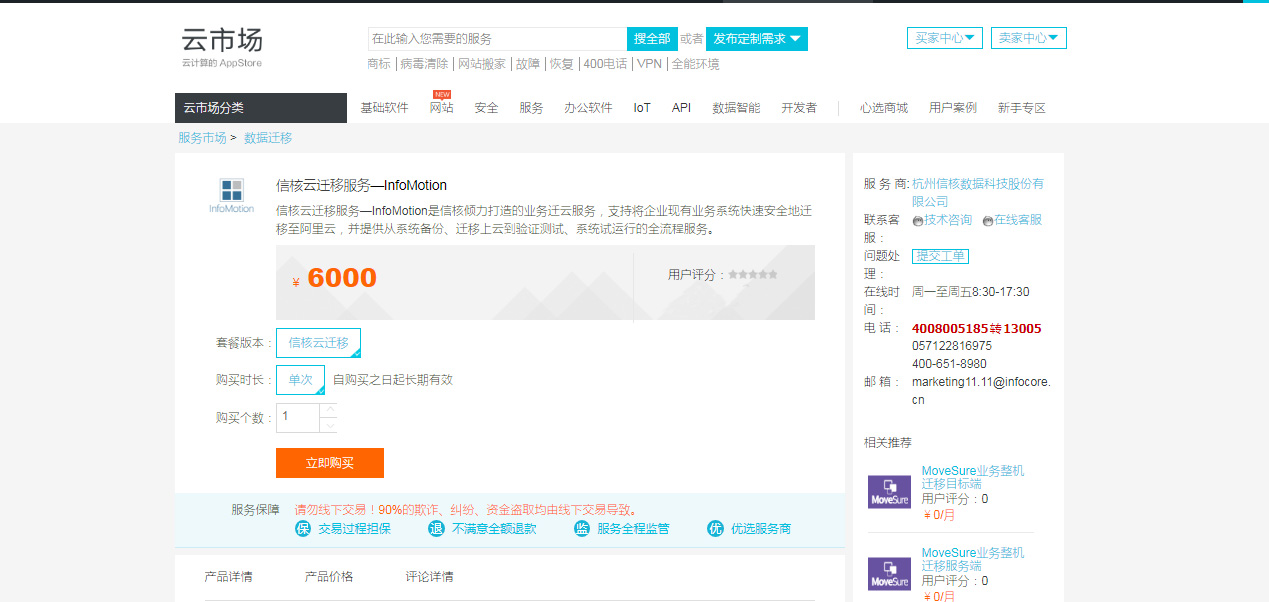1269x602 pixels.
Task: Switch to the 产品价格 tab
Action: [x=329, y=577]
